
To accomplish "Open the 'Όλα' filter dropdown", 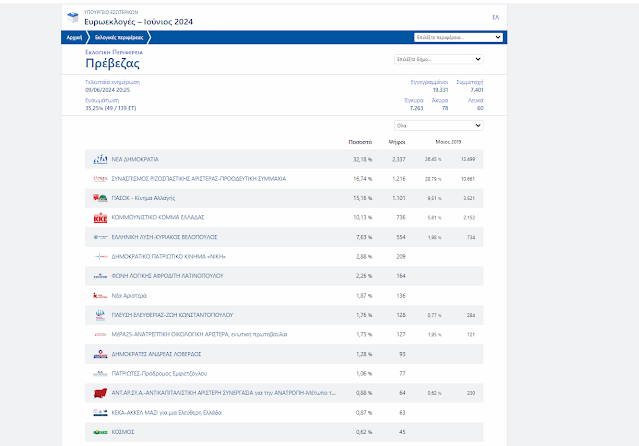I will (x=439, y=126).
